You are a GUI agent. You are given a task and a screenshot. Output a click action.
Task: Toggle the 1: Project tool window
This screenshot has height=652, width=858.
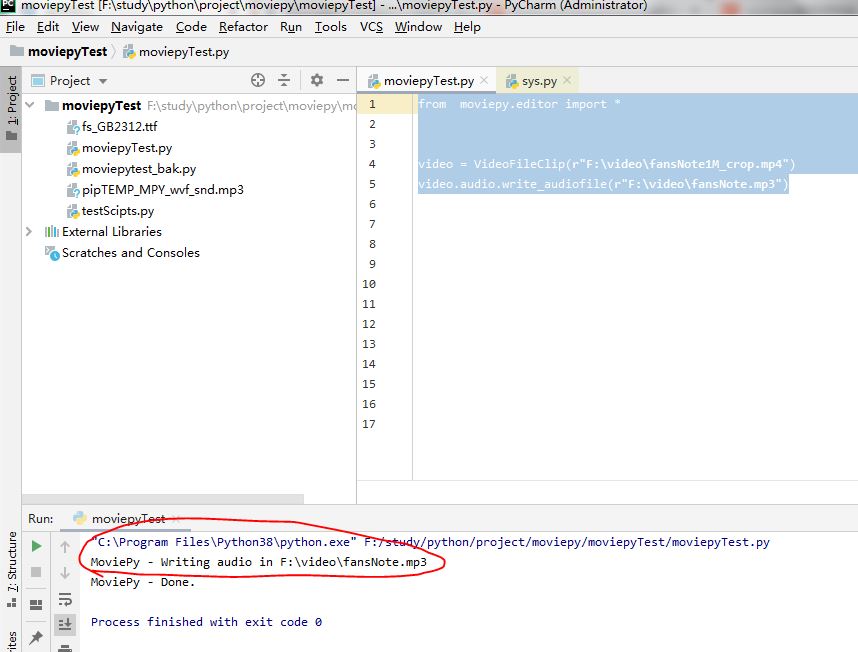click(x=11, y=107)
